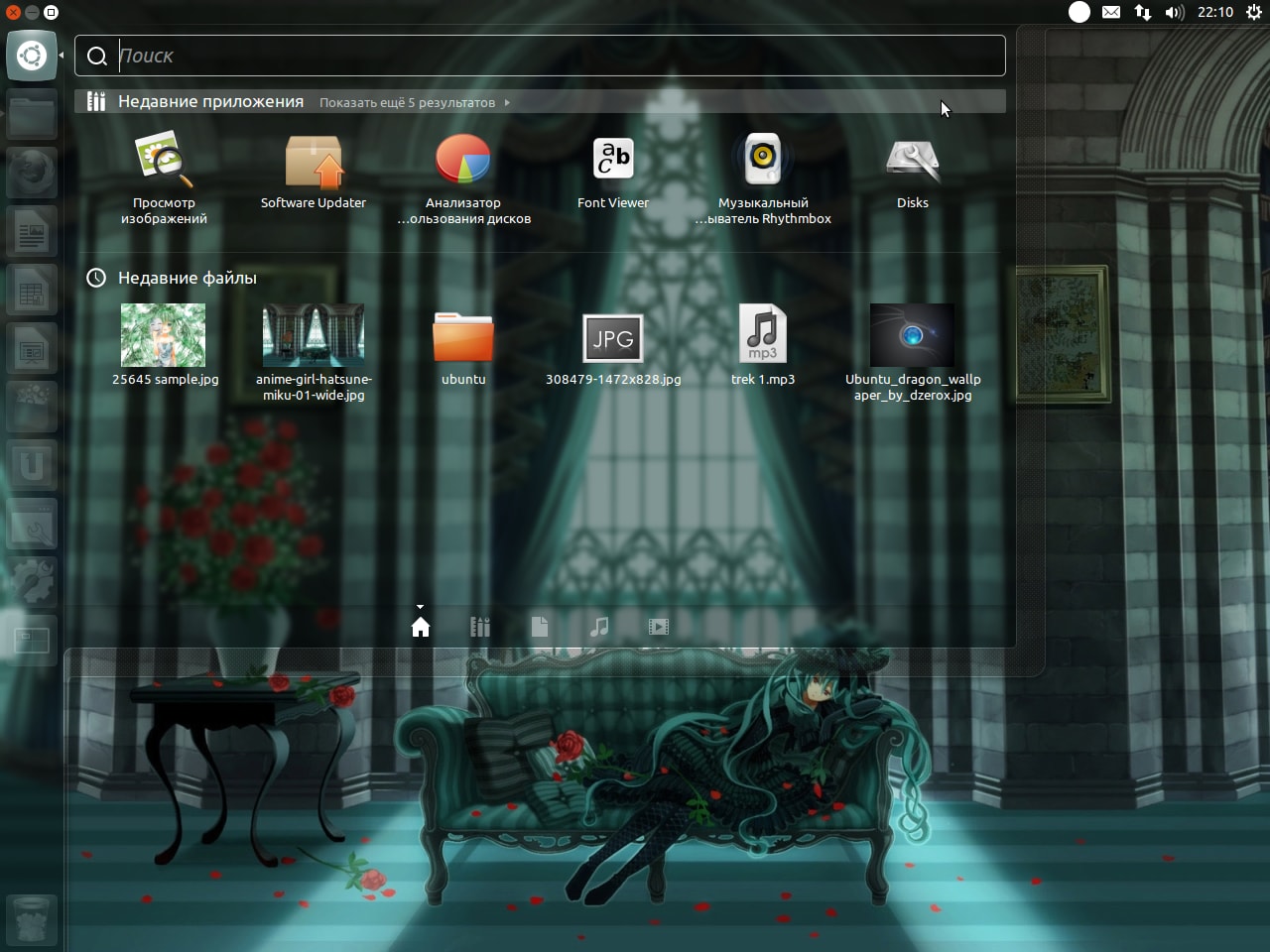This screenshot has width=1270, height=952.
Task: Open trek 1.mp3 audio file
Action: pos(763,345)
